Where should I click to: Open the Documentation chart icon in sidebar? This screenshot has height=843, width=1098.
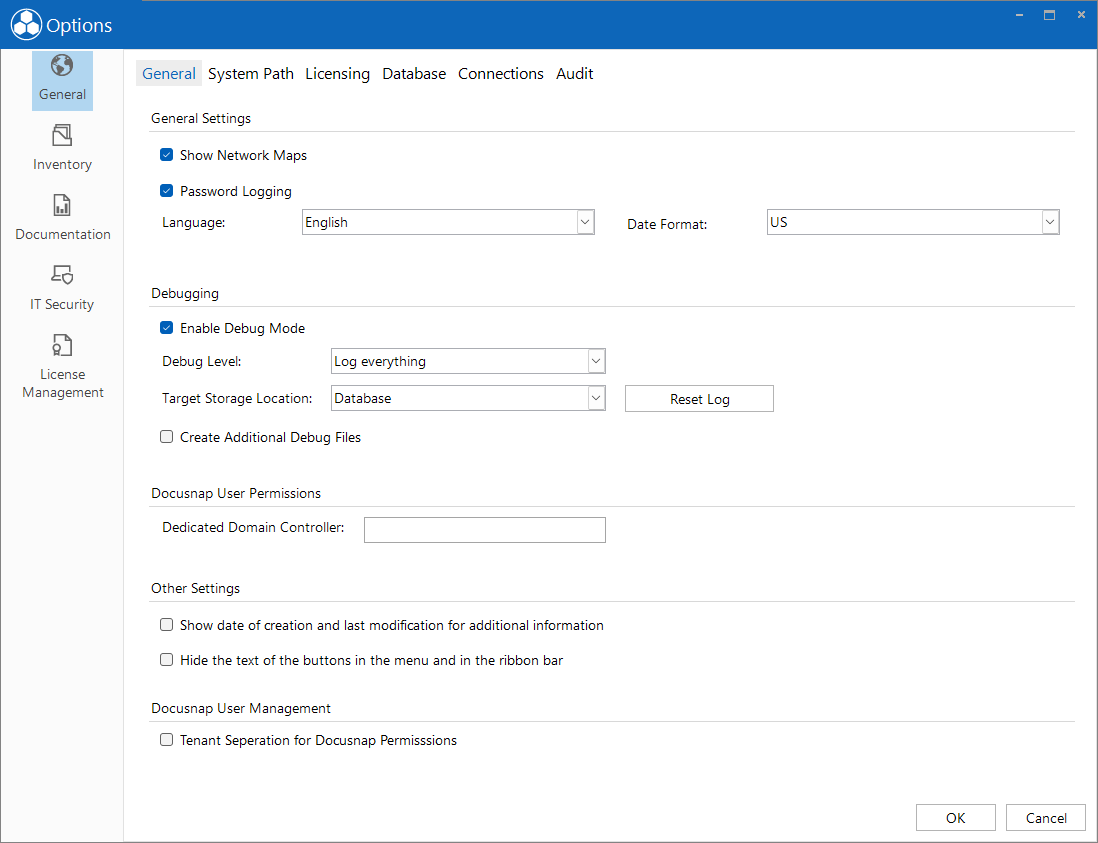pyautogui.click(x=62, y=205)
